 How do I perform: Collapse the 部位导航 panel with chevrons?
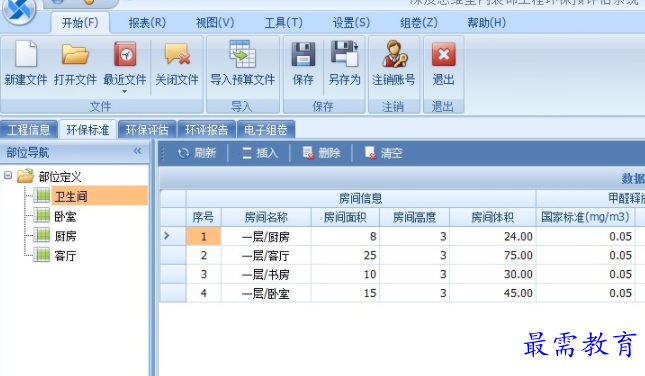[x=137, y=151]
